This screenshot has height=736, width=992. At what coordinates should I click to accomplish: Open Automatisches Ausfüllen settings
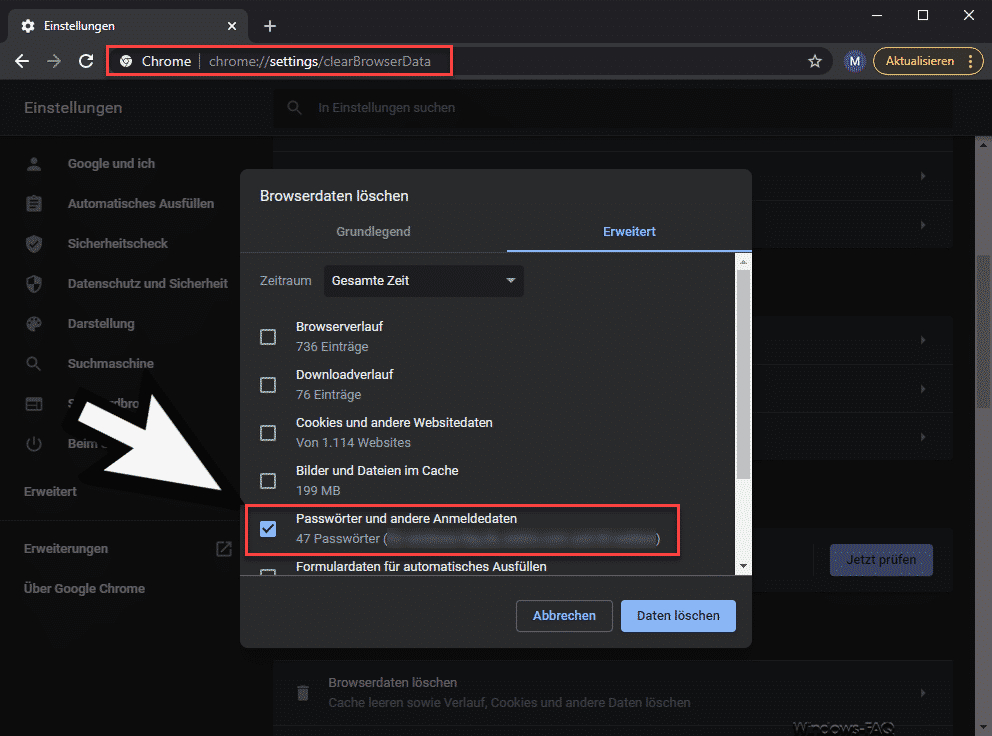coord(141,204)
